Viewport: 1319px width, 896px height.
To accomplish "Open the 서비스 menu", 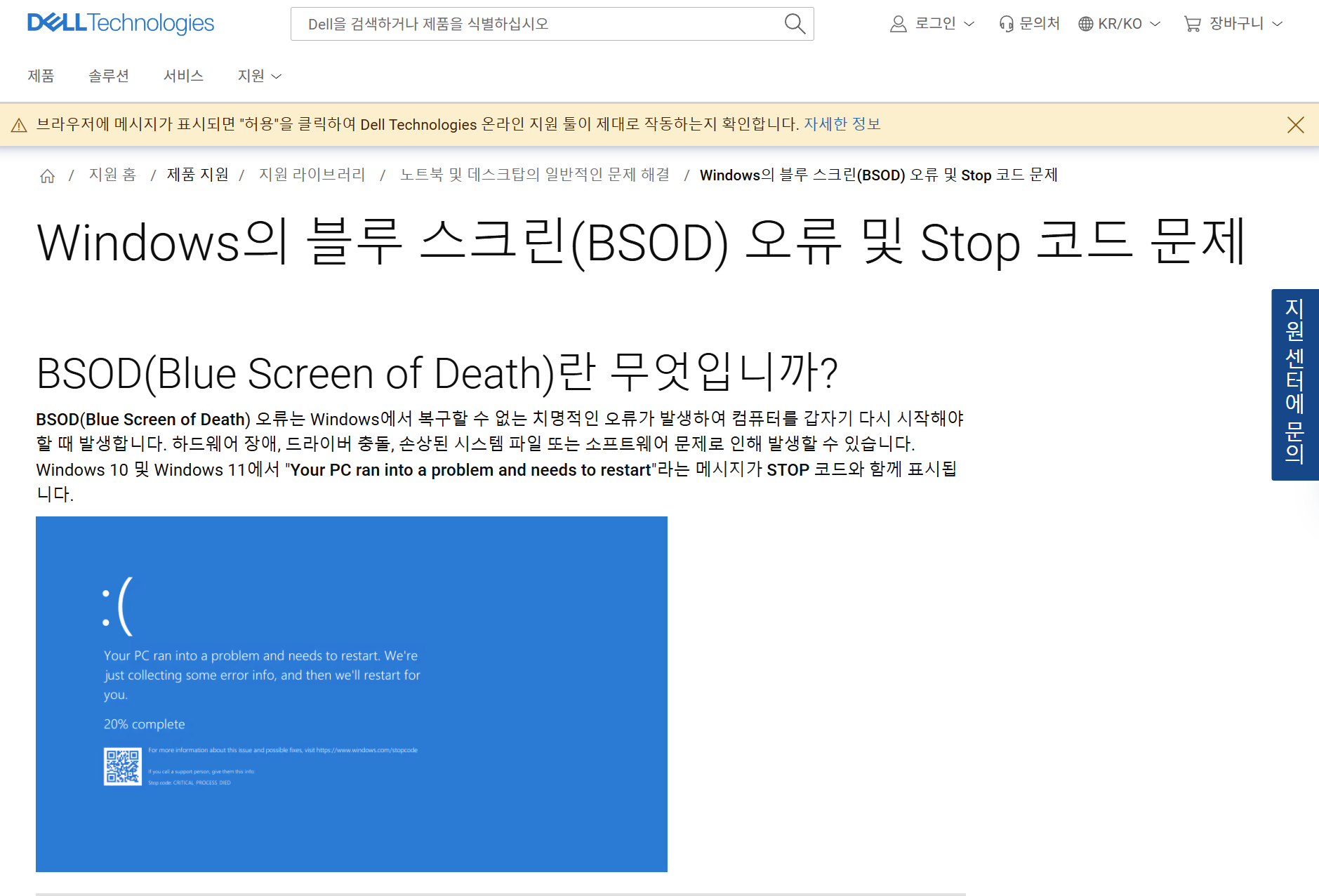I will point(183,76).
